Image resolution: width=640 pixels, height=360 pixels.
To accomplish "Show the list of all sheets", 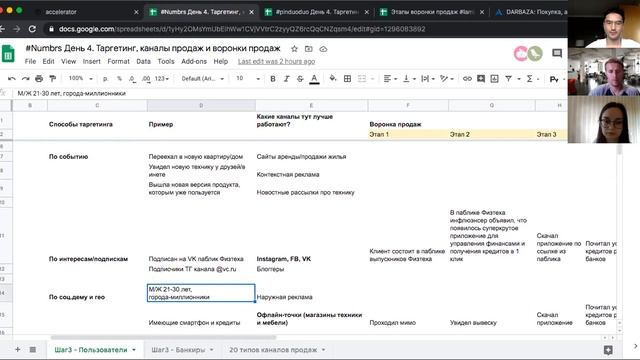I will 33,349.
